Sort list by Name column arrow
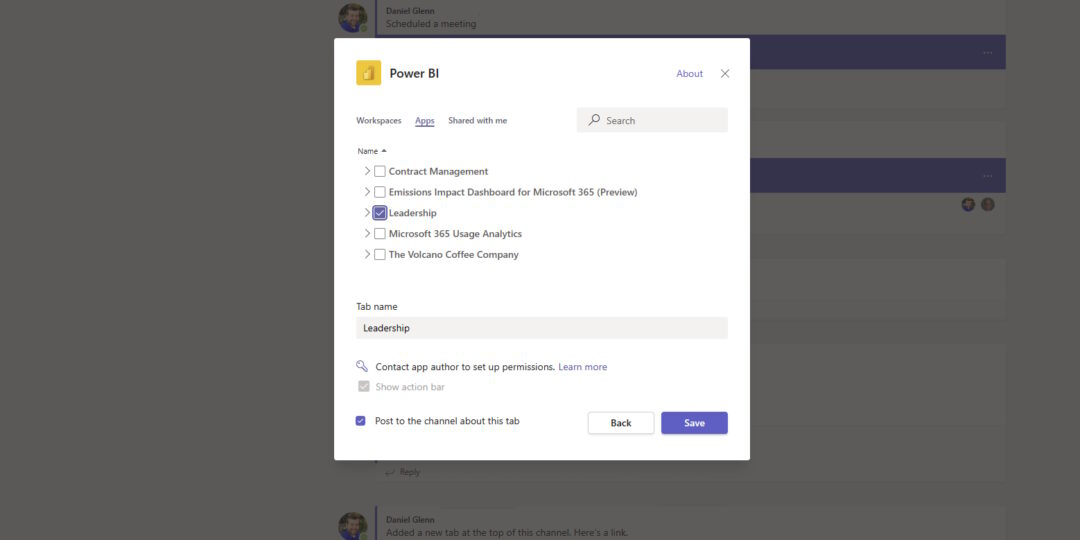The image size is (1080, 540). [x=384, y=151]
